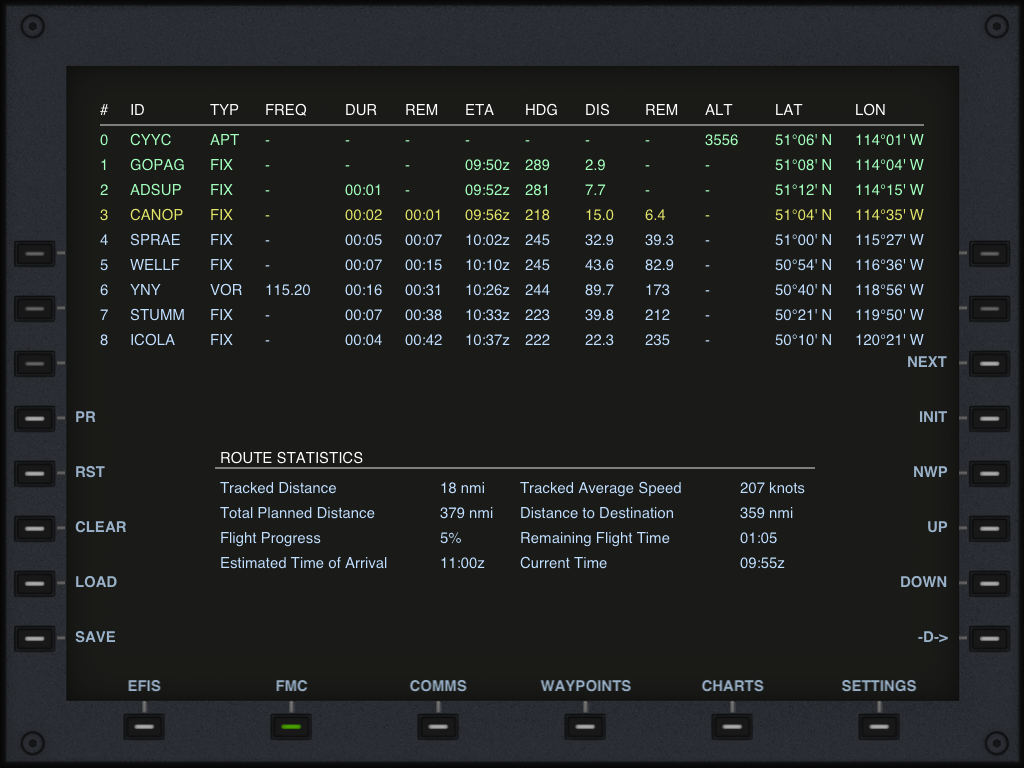
Task: Switch to the CHARTS page
Action: coord(732,686)
